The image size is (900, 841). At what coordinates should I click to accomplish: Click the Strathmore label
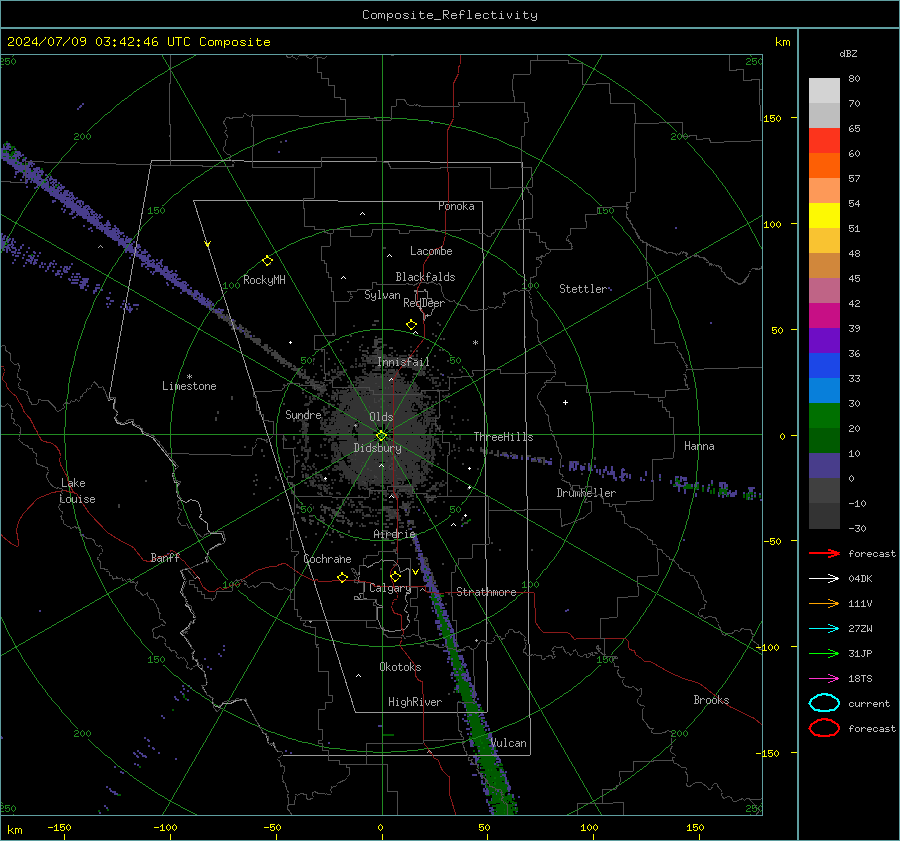pyautogui.click(x=486, y=592)
